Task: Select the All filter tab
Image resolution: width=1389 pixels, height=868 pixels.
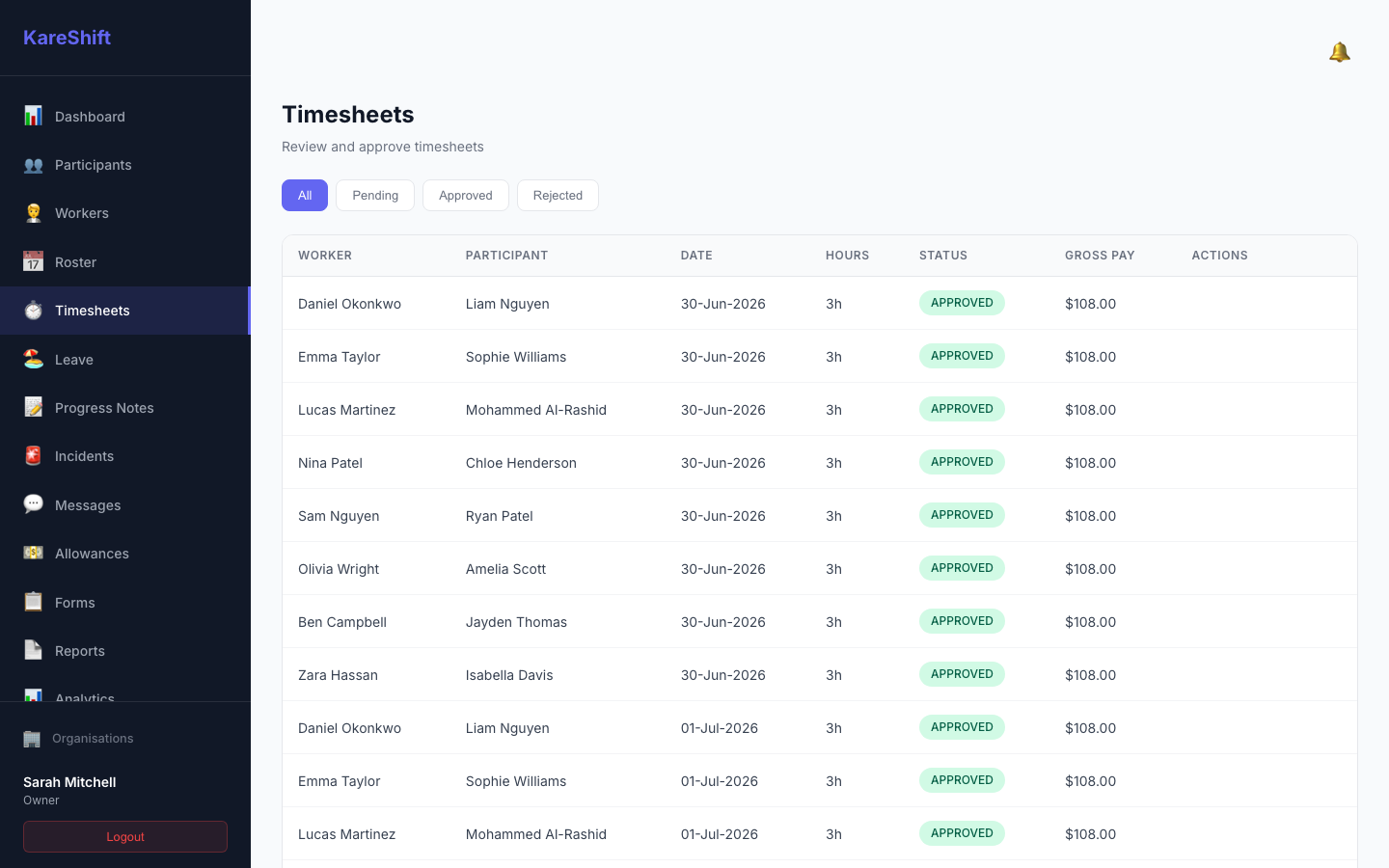Action: point(305,196)
